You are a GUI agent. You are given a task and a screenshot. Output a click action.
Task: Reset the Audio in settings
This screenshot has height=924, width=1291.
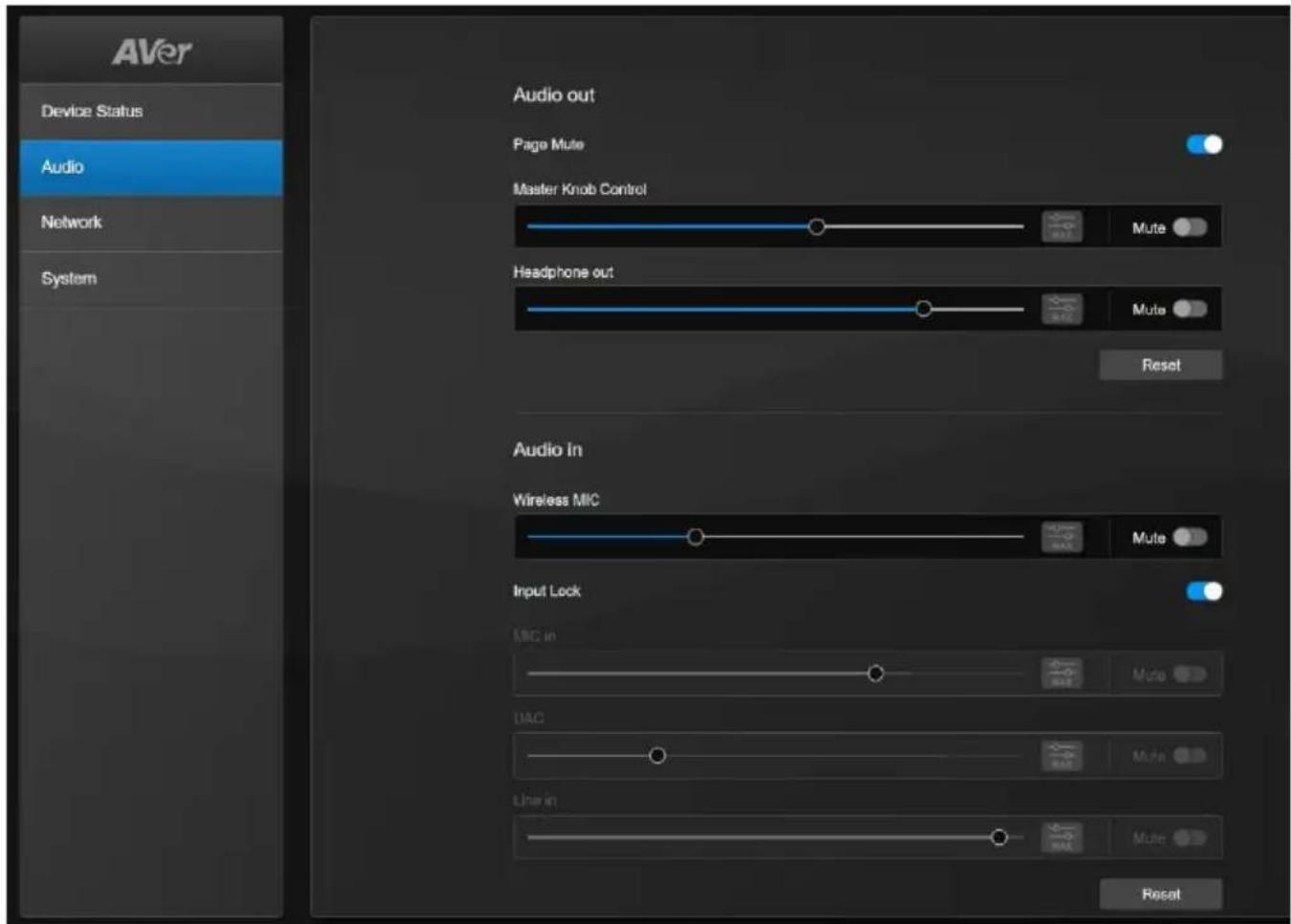coord(1160,894)
